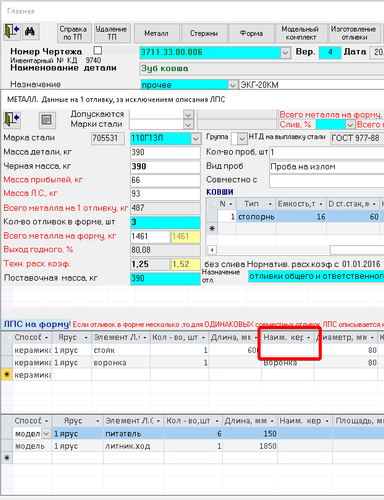Expand the Группа dropdown
384x500 pixels.
[x=242, y=139]
